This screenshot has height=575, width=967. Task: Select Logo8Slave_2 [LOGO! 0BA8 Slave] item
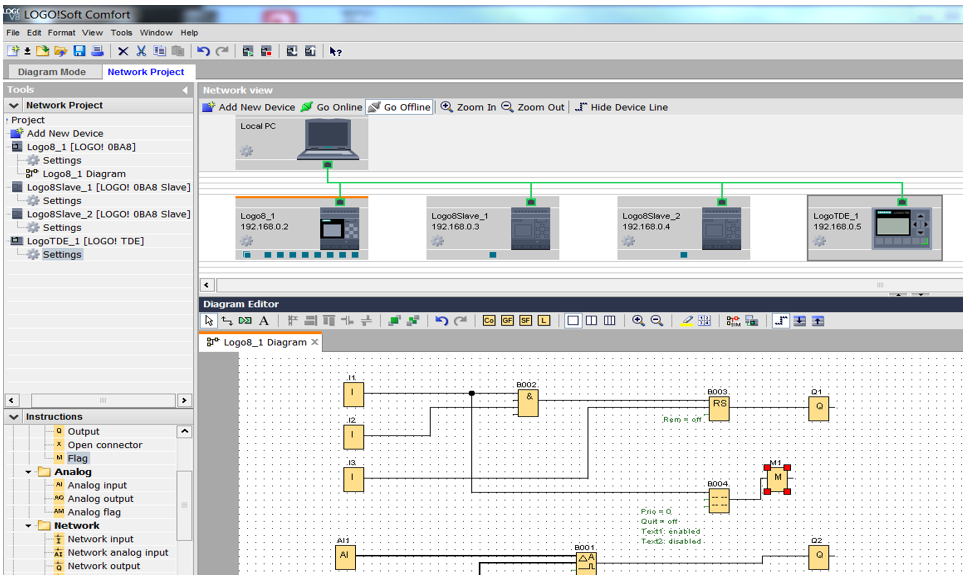coord(109,214)
